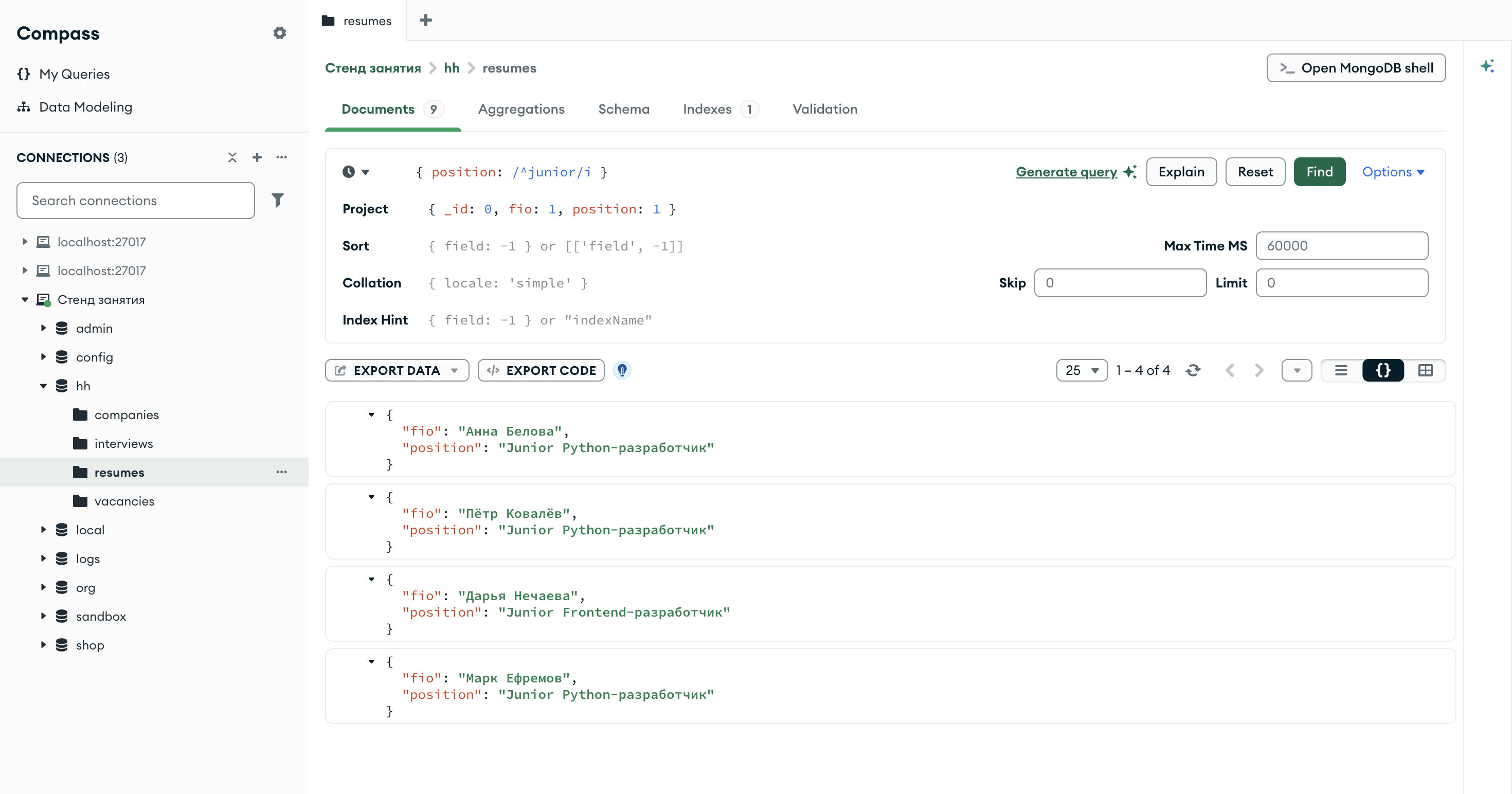1512x794 pixels.
Task: Open expand/collapse all documents dropdown
Action: 1297,370
